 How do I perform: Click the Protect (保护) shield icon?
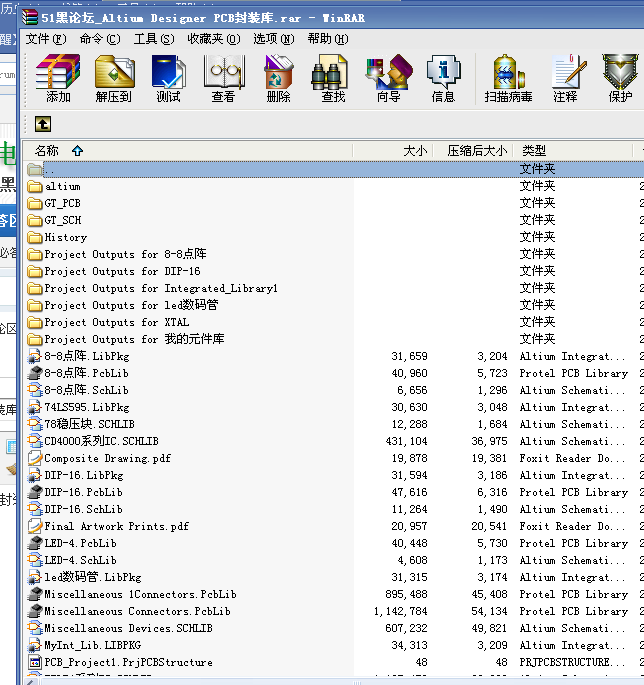click(620, 79)
